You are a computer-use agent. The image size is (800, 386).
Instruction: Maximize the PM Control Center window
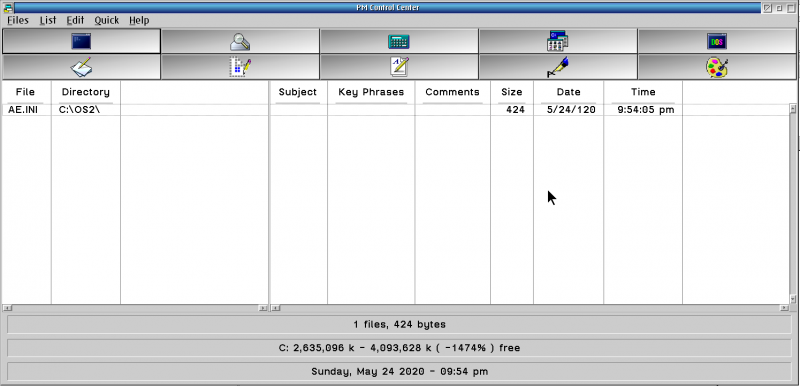790,8
